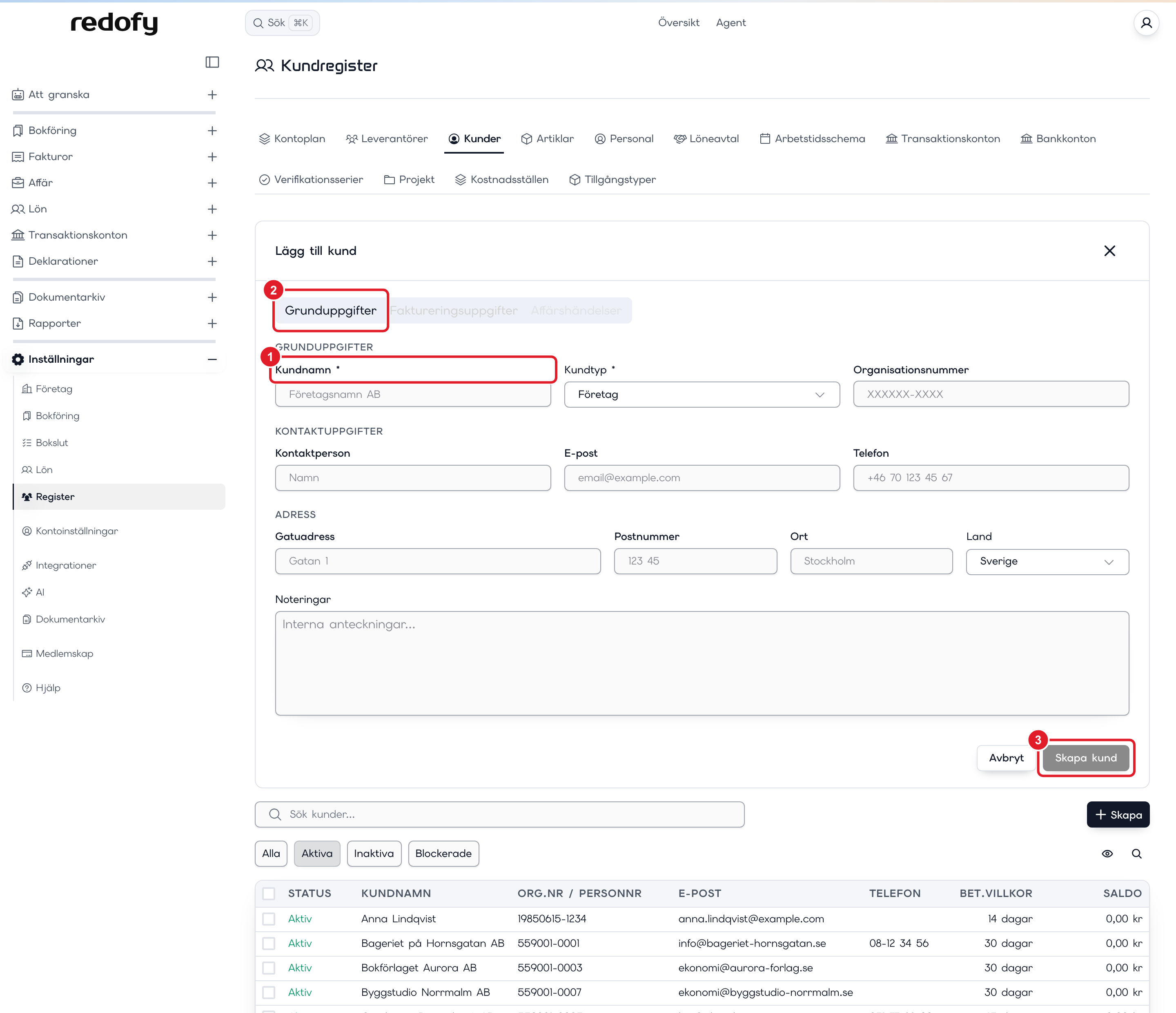
Task: Click the eye icon above the customer table
Action: 1107,853
